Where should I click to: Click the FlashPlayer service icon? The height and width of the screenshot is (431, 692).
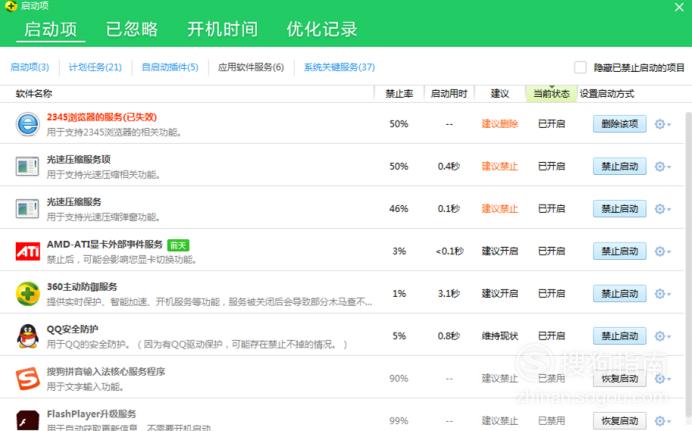coord(28,420)
